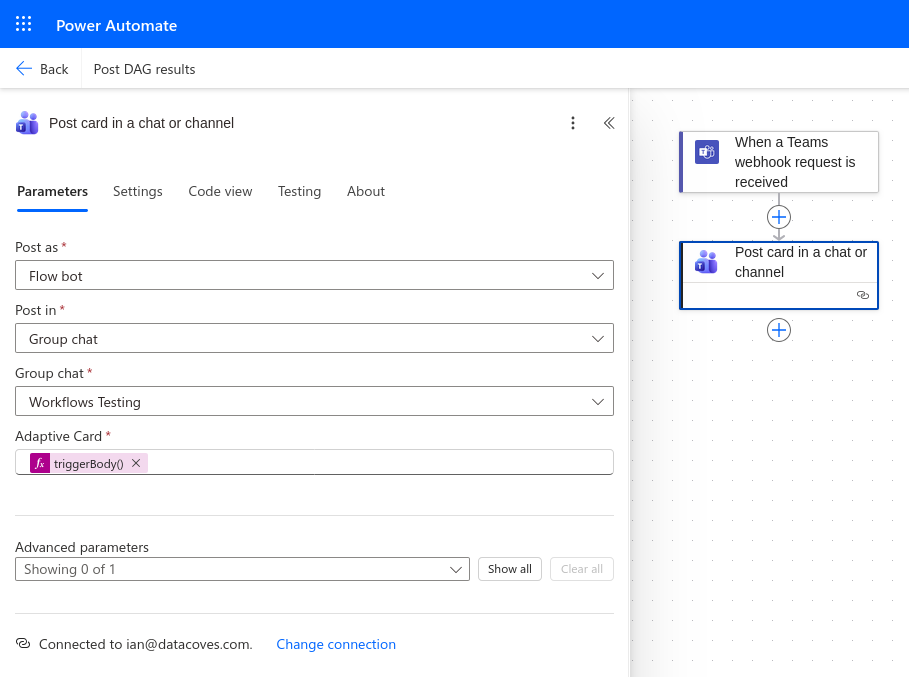Open the Post as dropdown showing Flow bot
The height and width of the screenshot is (677, 909).
pos(314,275)
